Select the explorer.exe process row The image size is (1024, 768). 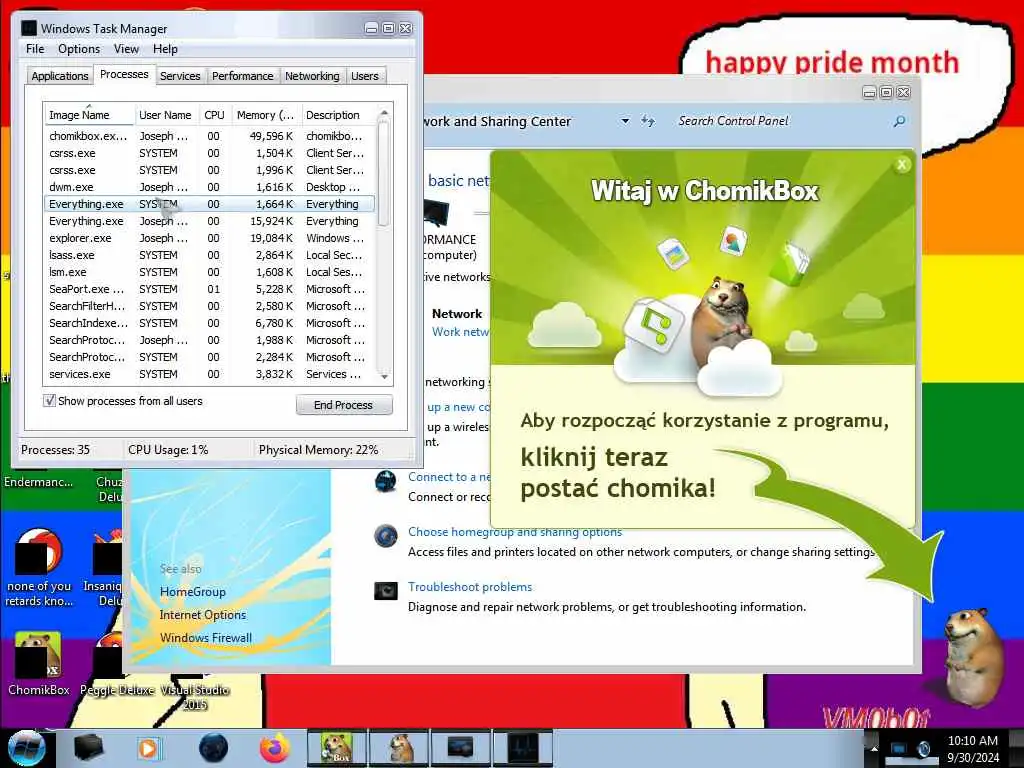point(209,238)
